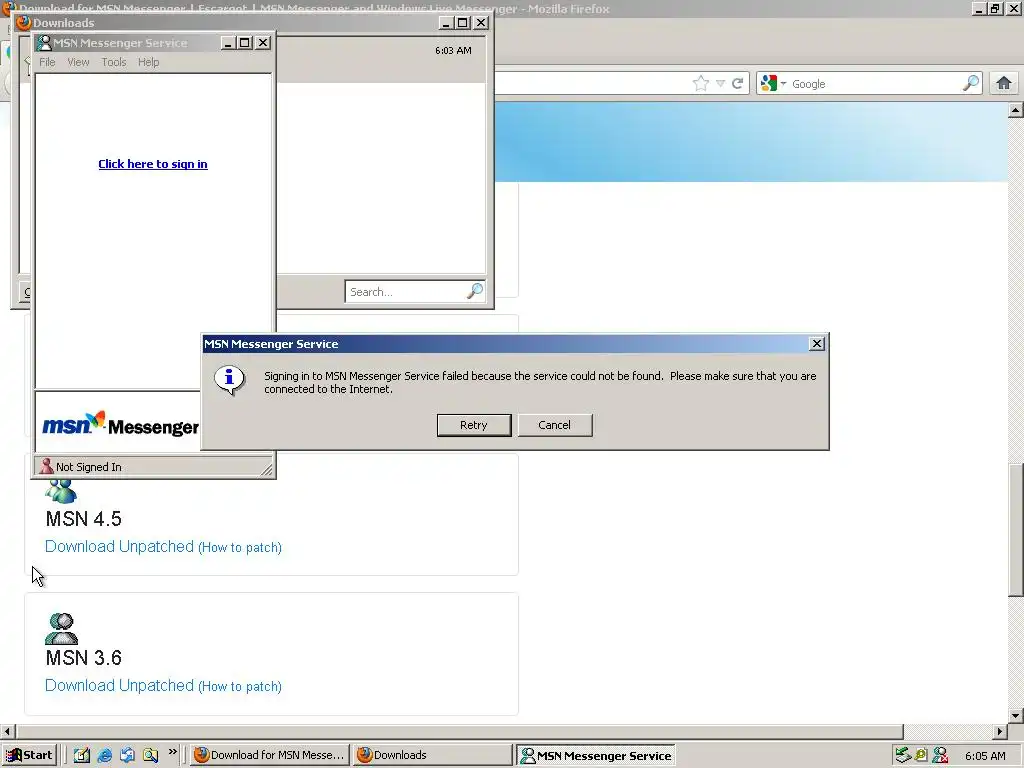1024x768 pixels.
Task: Open the URL history dropdown arrow
Action: point(720,84)
